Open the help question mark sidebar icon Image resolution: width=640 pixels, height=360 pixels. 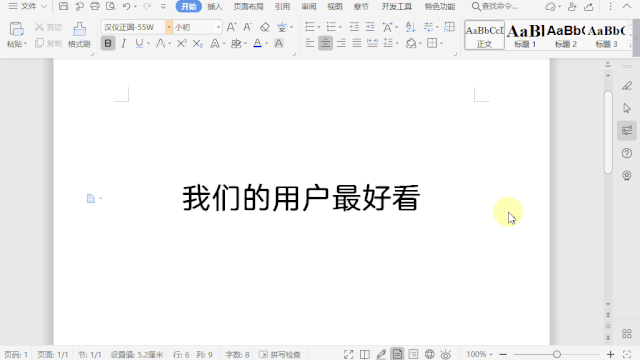[x=627, y=153]
